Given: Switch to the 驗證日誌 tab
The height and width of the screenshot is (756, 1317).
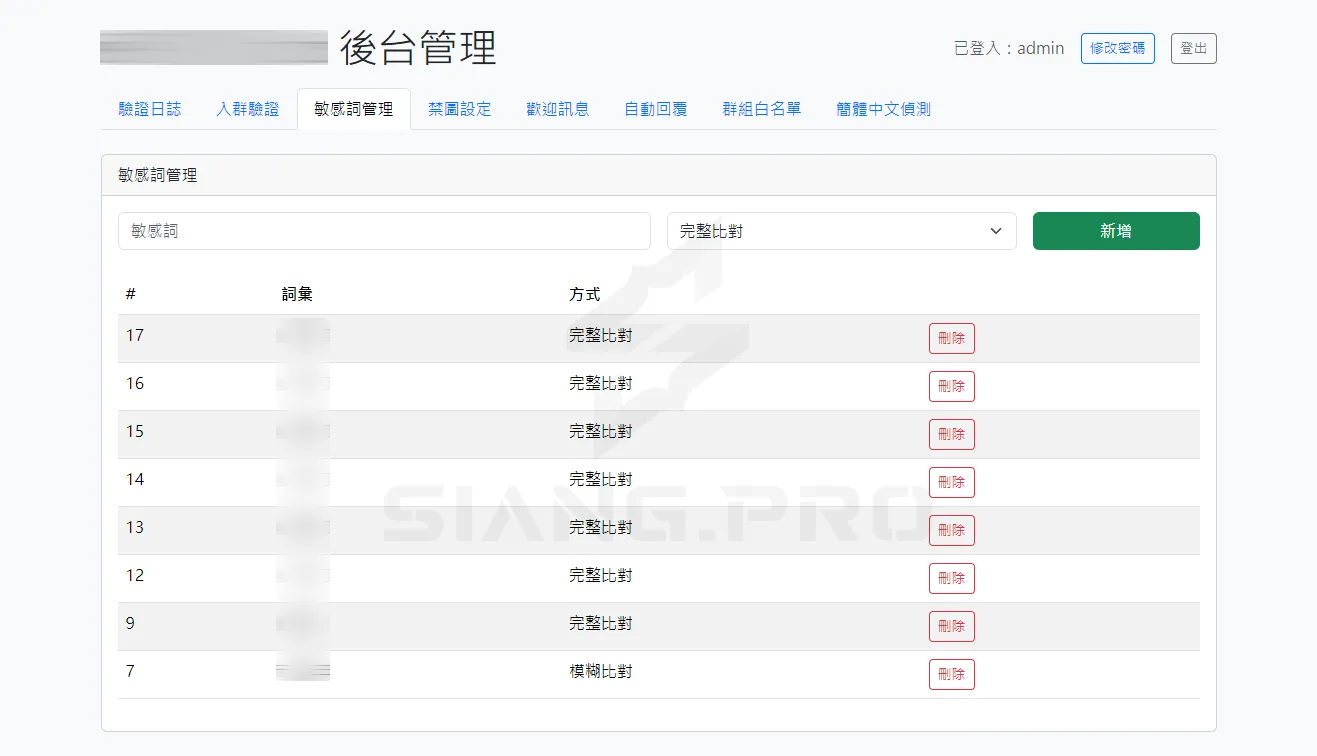Looking at the screenshot, I should point(148,110).
